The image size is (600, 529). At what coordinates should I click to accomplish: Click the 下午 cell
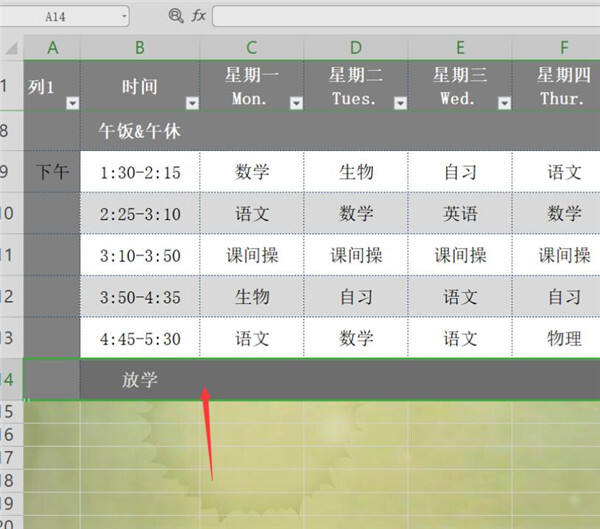52,171
